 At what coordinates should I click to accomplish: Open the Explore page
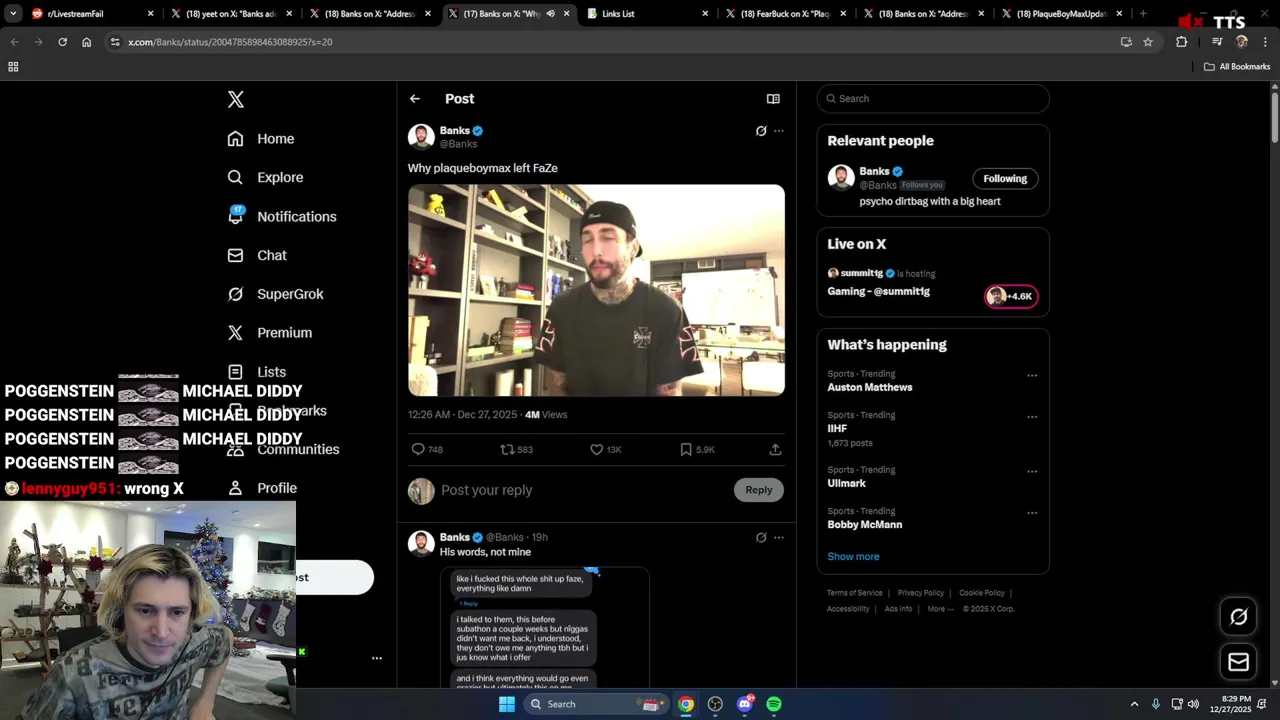(265, 177)
